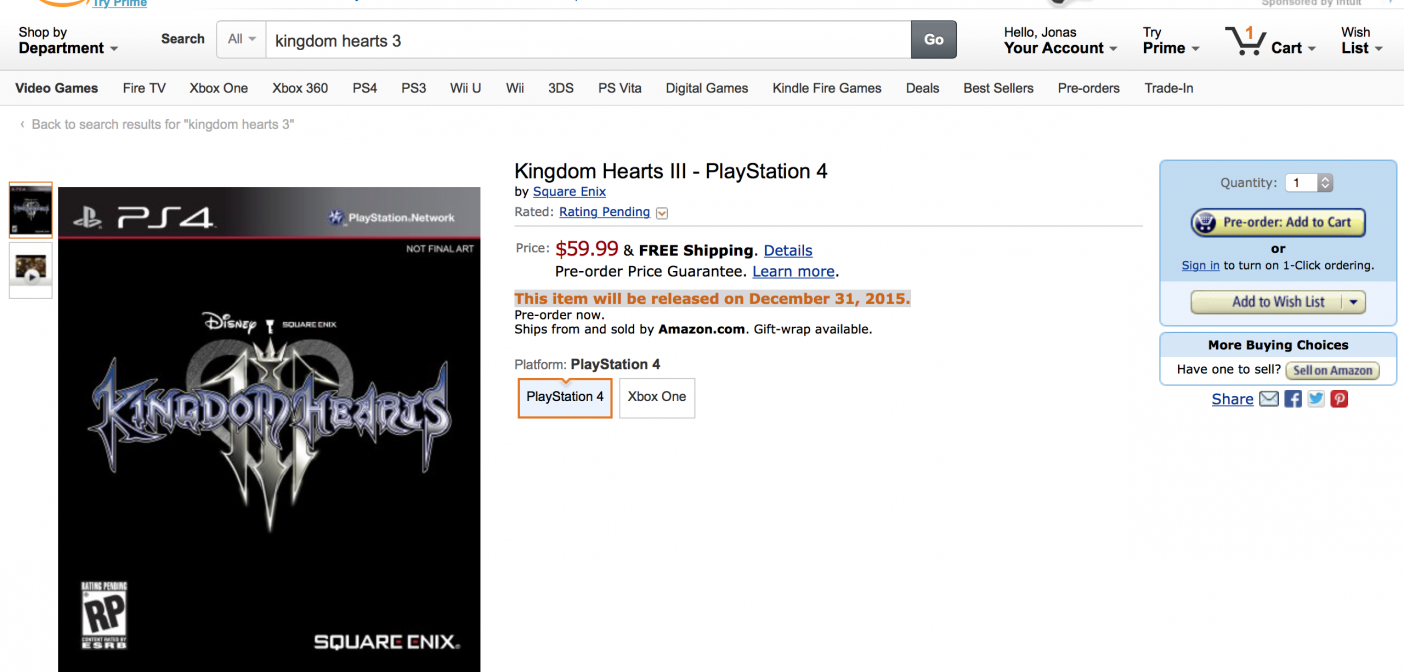This screenshot has height=672, width=1404.
Task: Go to the Pre-orders menu item
Action: (x=1088, y=88)
